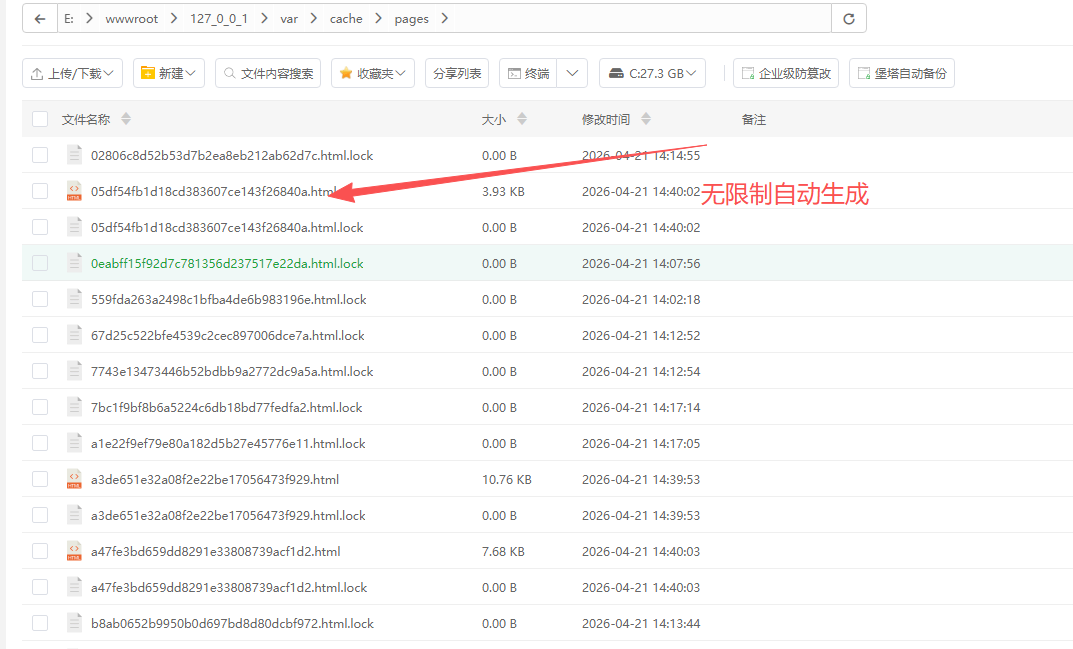The image size is (1073, 649).
Task: Click the wwwroot breadcrumb segment
Action: (x=132, y=18)
